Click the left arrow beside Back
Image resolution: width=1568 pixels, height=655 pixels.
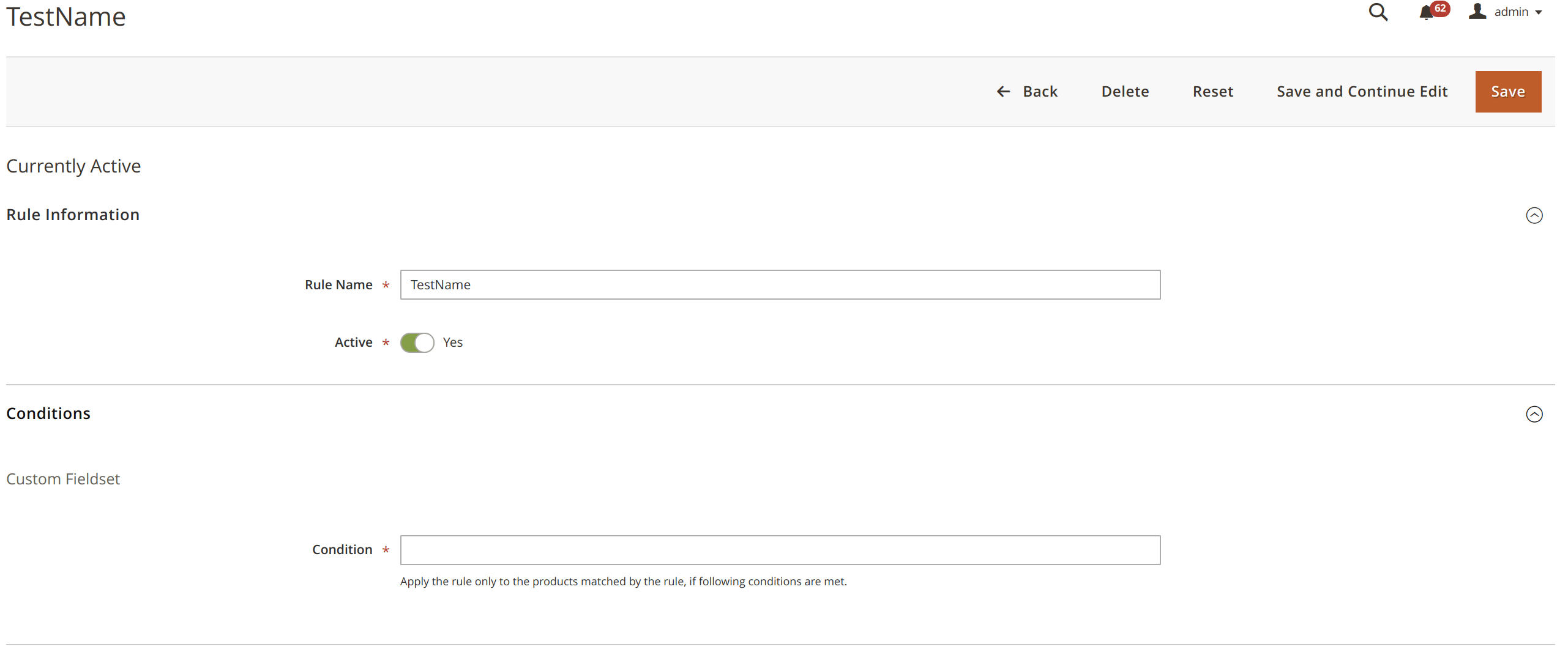click(x=1003, y=92)
